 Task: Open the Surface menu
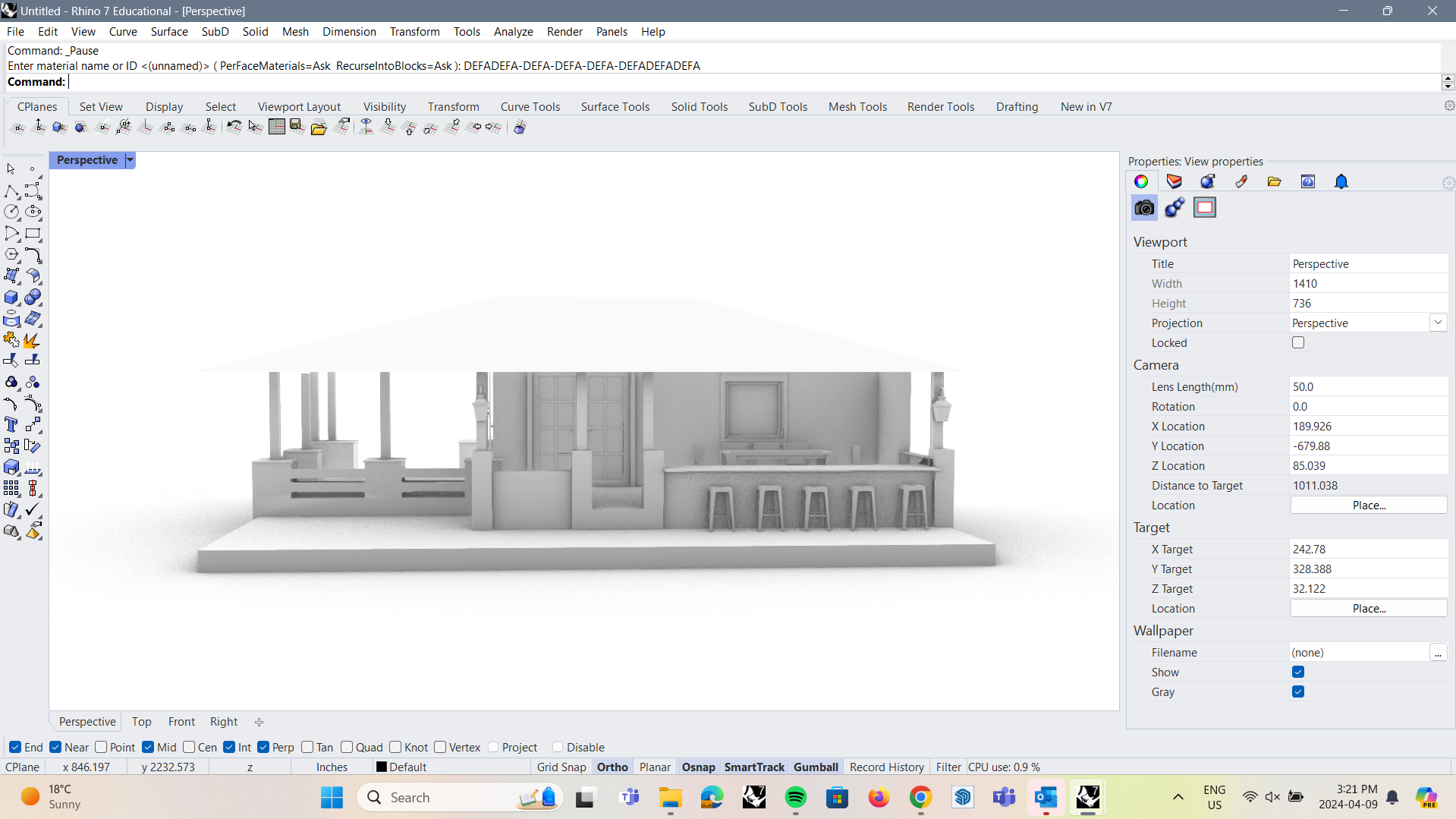(168, 31)
